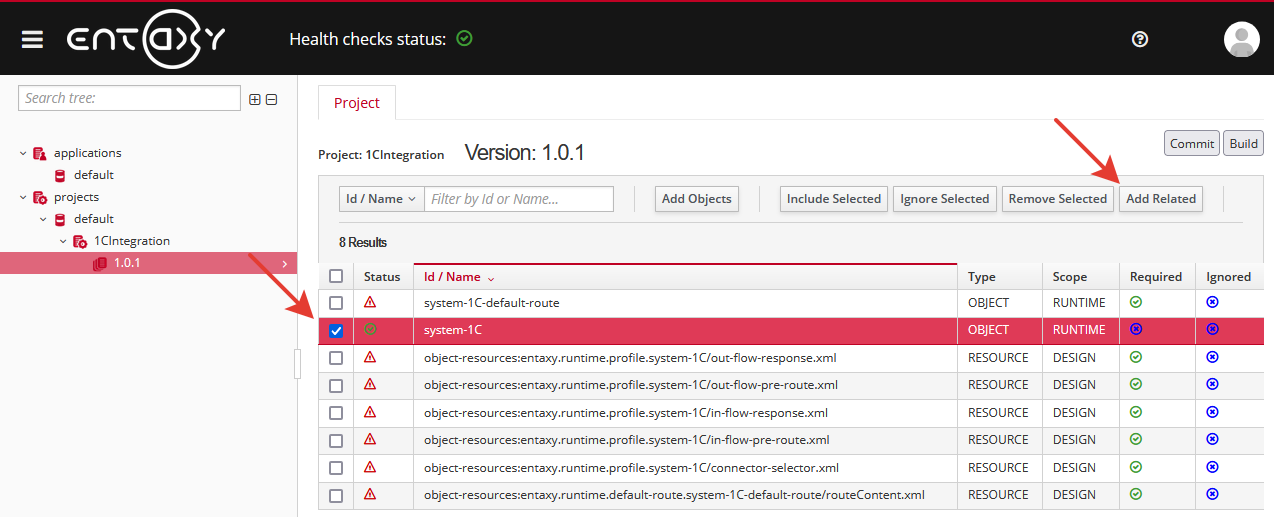Viewport: 1274px width, 517px height.
Task: Open the Id / Name filter dropdown
Action: click(381, 199)
